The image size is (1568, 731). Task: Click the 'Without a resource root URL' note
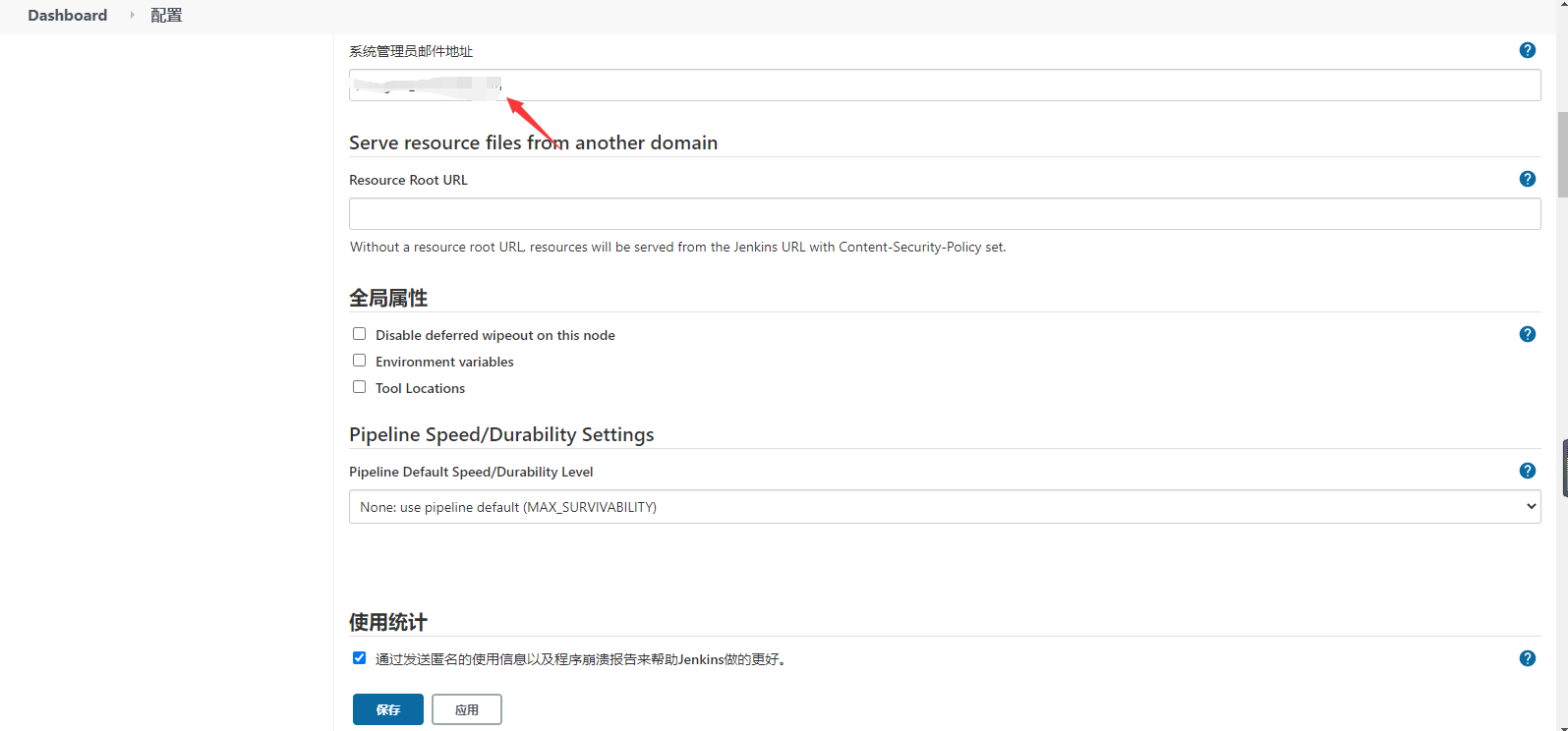click(x=678, y=247)
